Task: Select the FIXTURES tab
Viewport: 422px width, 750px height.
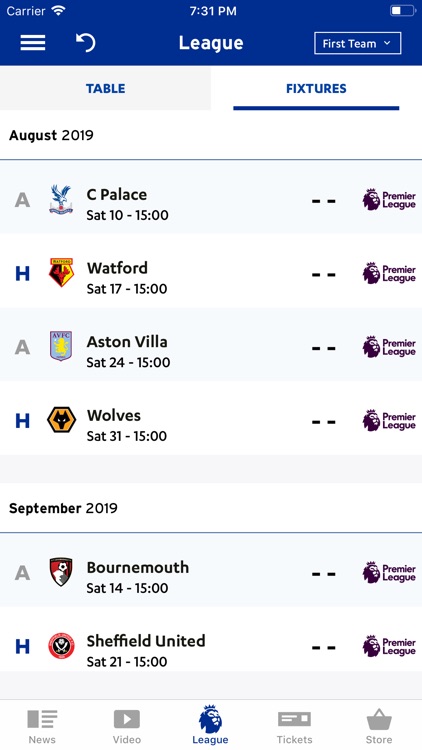Action: [x=316, y=88]
